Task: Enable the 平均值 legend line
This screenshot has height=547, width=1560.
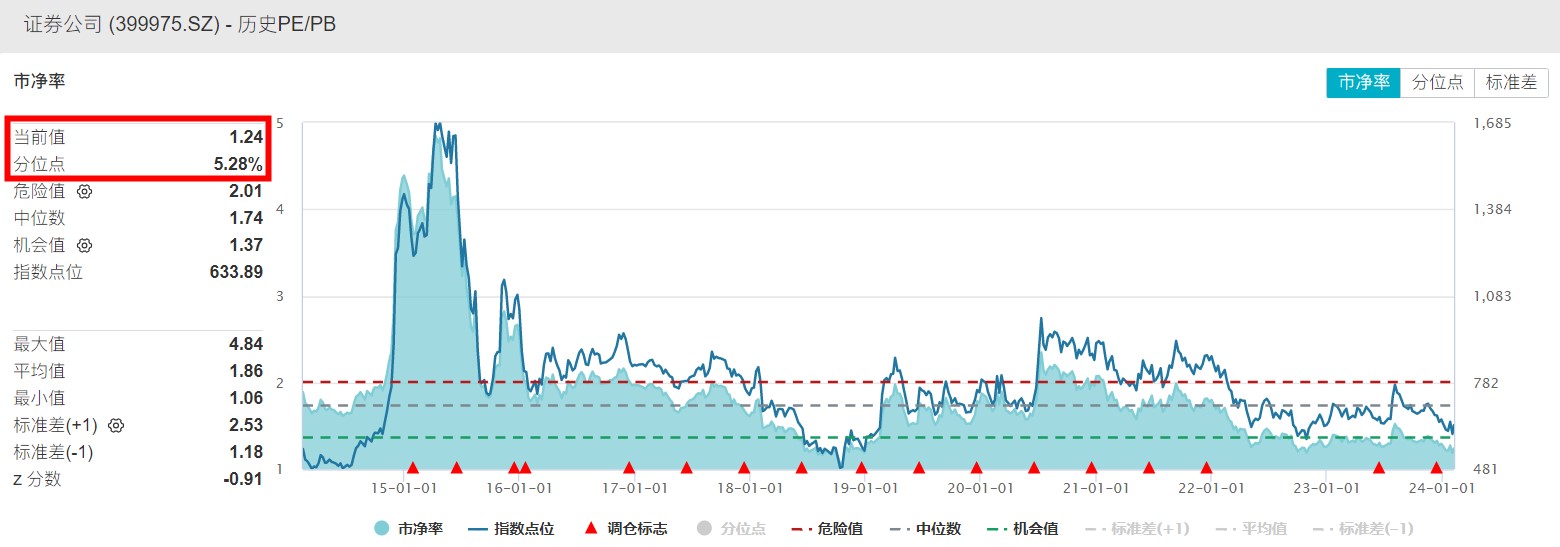Action: tap(1250, 528)
